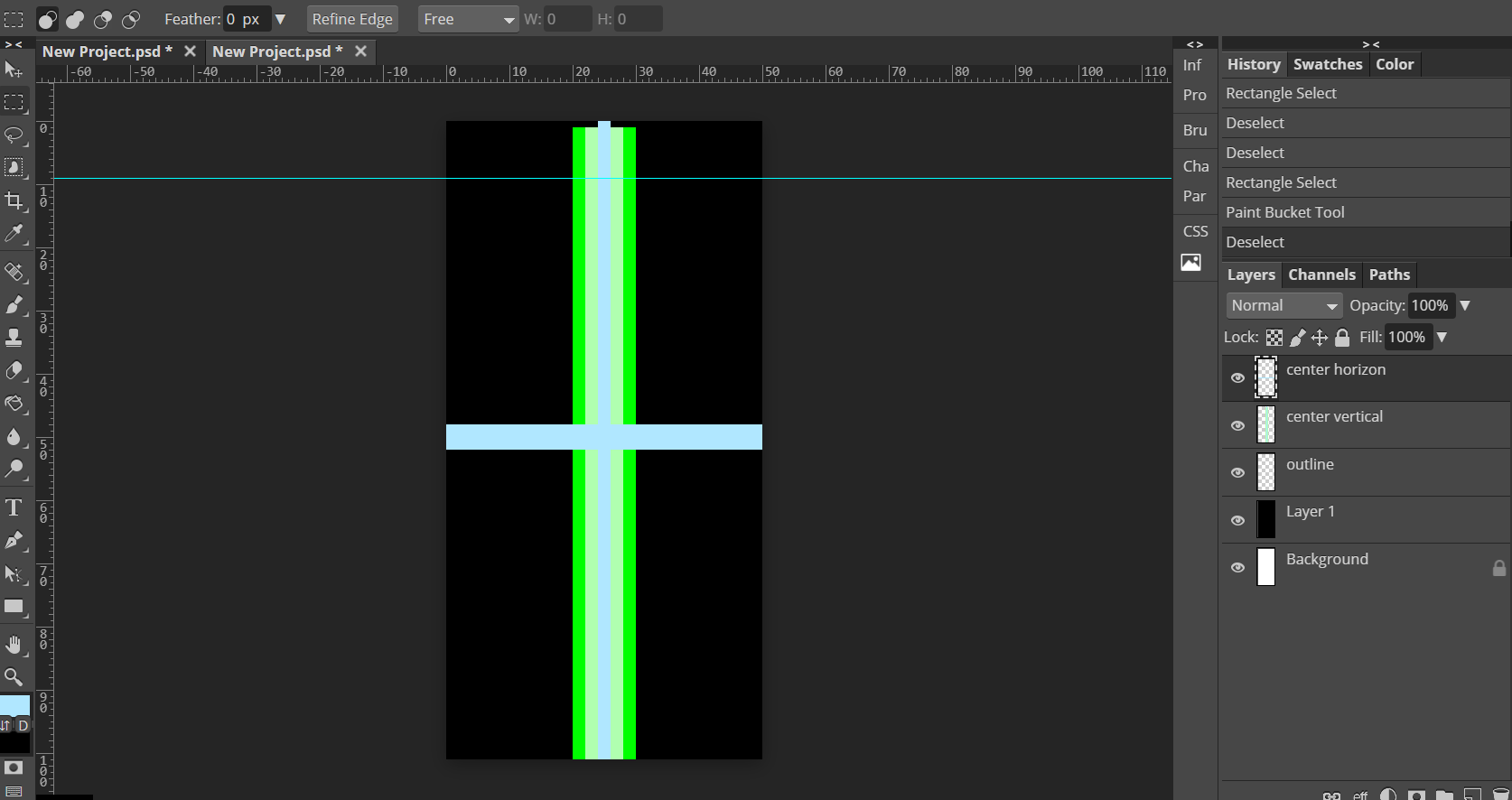
Task: Add layer effects with eff icon
Action: pos(1360,795)
